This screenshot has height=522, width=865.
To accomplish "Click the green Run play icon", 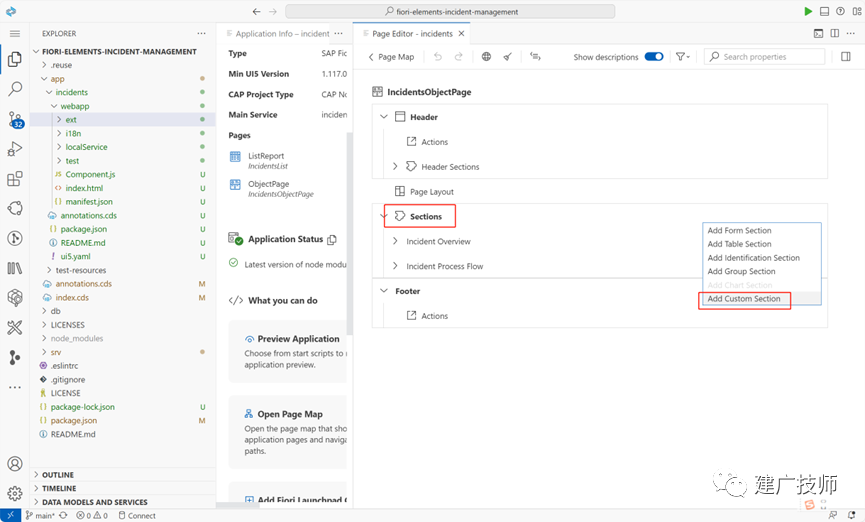I will [808, 11].
